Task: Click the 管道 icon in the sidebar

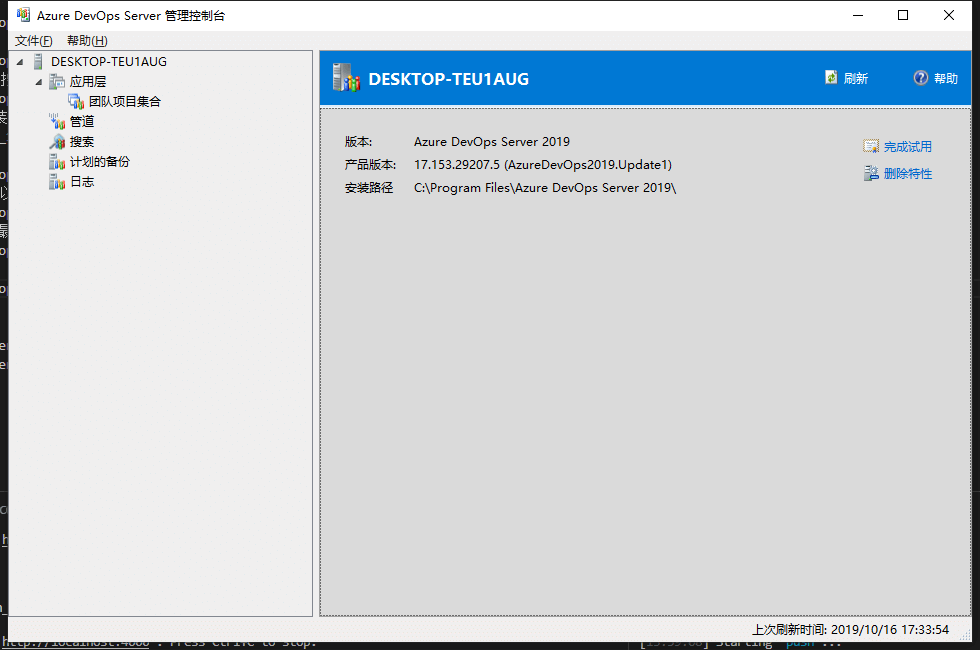Action: [57, 122]
